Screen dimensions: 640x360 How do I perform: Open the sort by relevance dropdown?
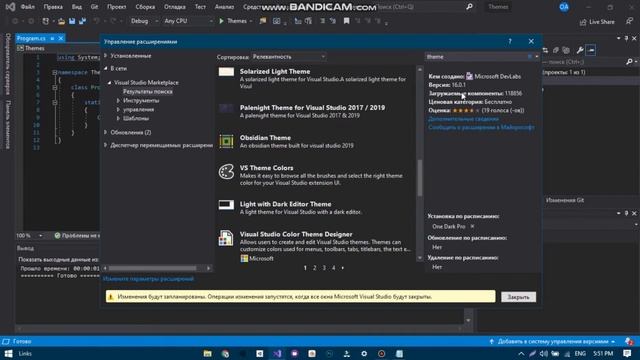tap(289, 57)
